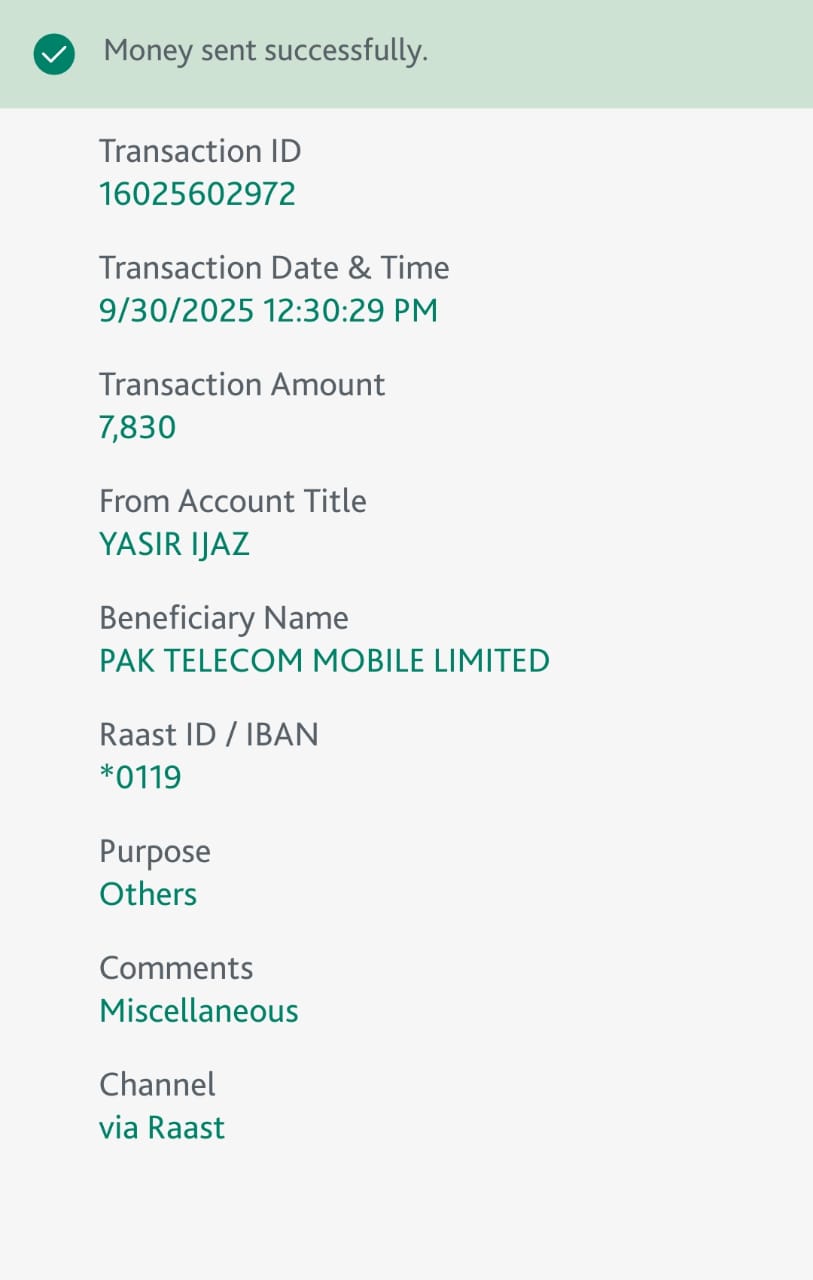This screenshot has height=1280, width=813.
Task: Click the masked IBAN value *0119
Action: click(140, 777)
